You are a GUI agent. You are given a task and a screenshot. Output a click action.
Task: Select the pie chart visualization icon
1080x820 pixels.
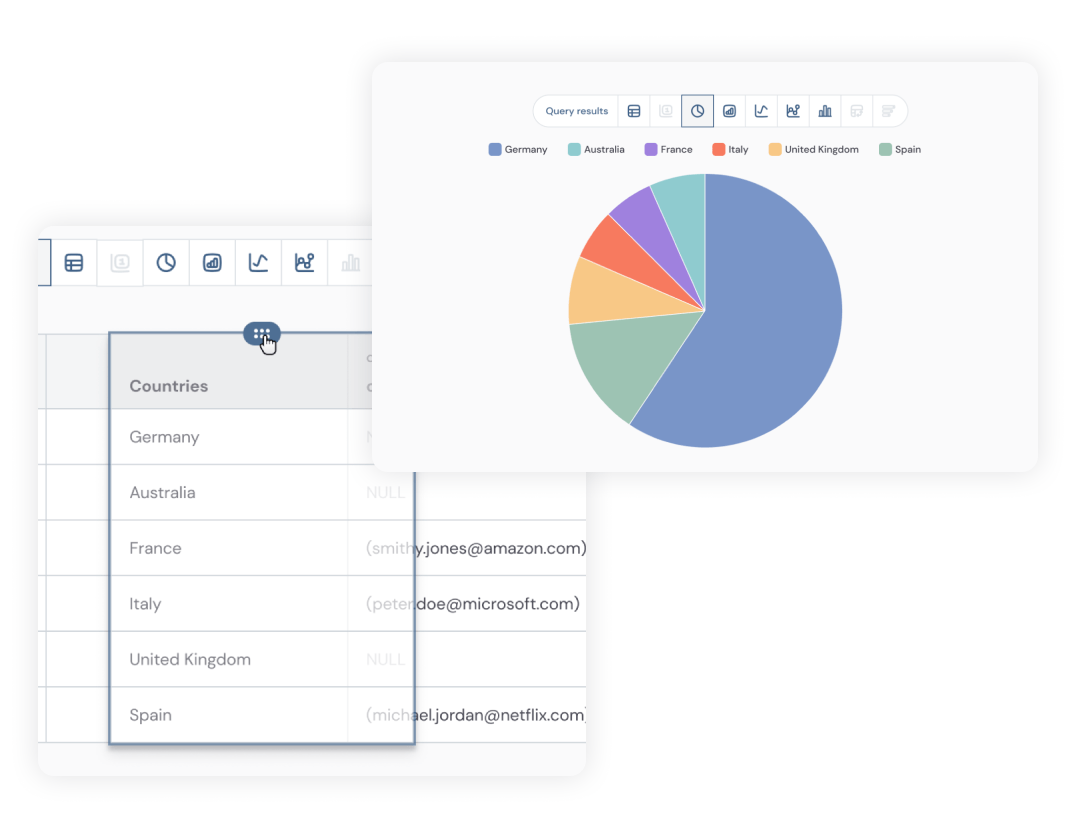pyautogui.click(x=697, y=111)
